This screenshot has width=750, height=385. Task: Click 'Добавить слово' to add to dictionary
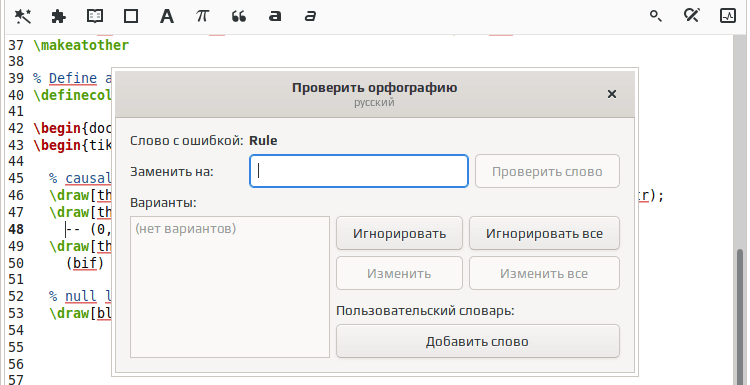click(478, 341)
